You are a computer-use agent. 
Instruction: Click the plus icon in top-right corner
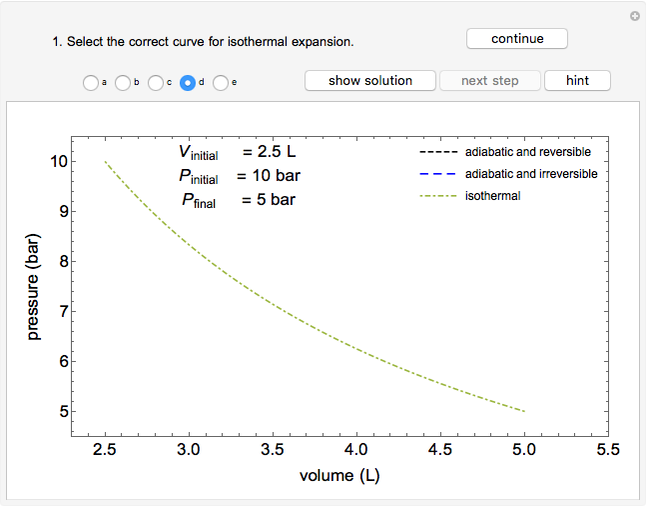[634, 16]
